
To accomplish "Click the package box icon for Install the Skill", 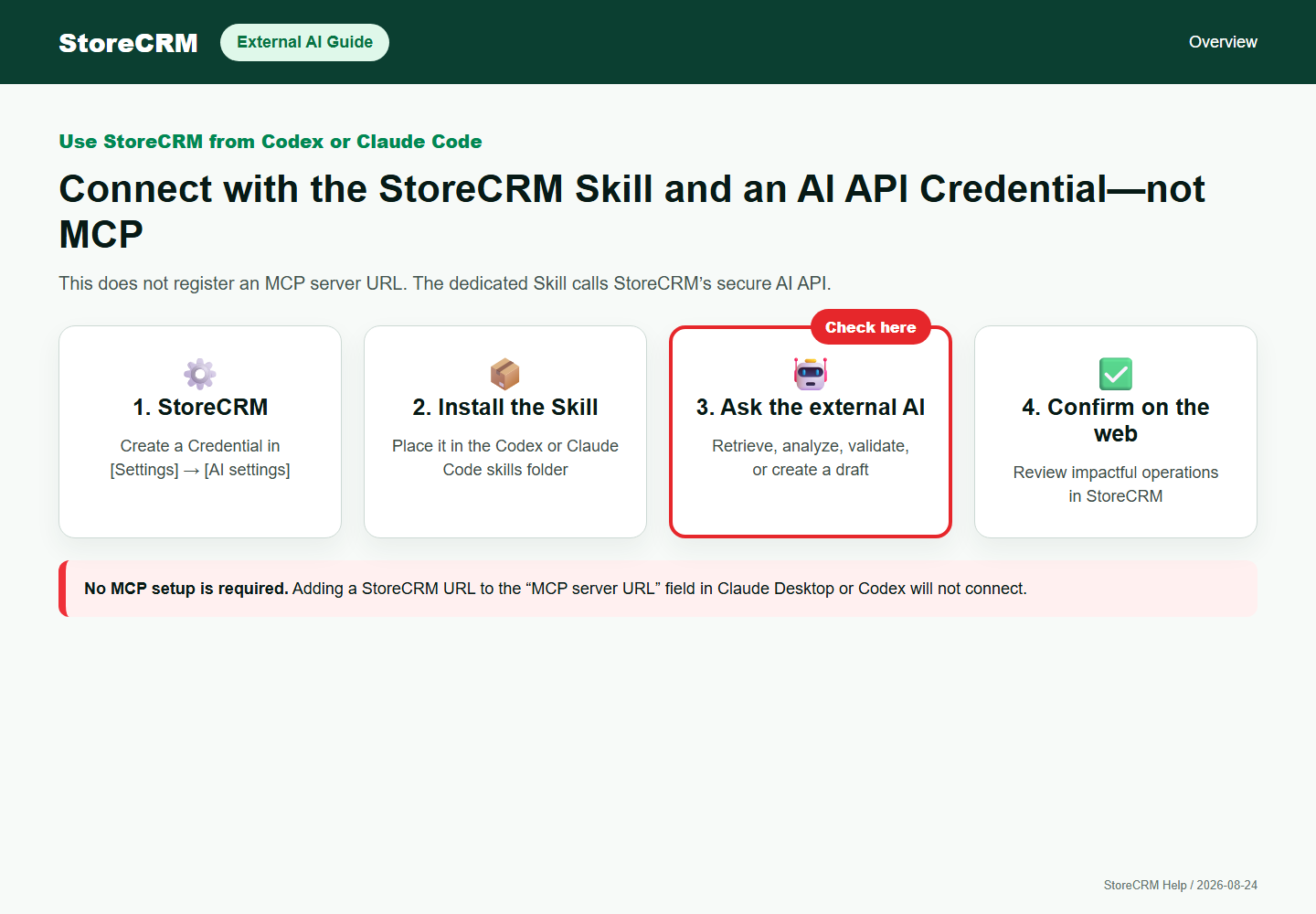I will pyautogui.click(x=505, y=374).
